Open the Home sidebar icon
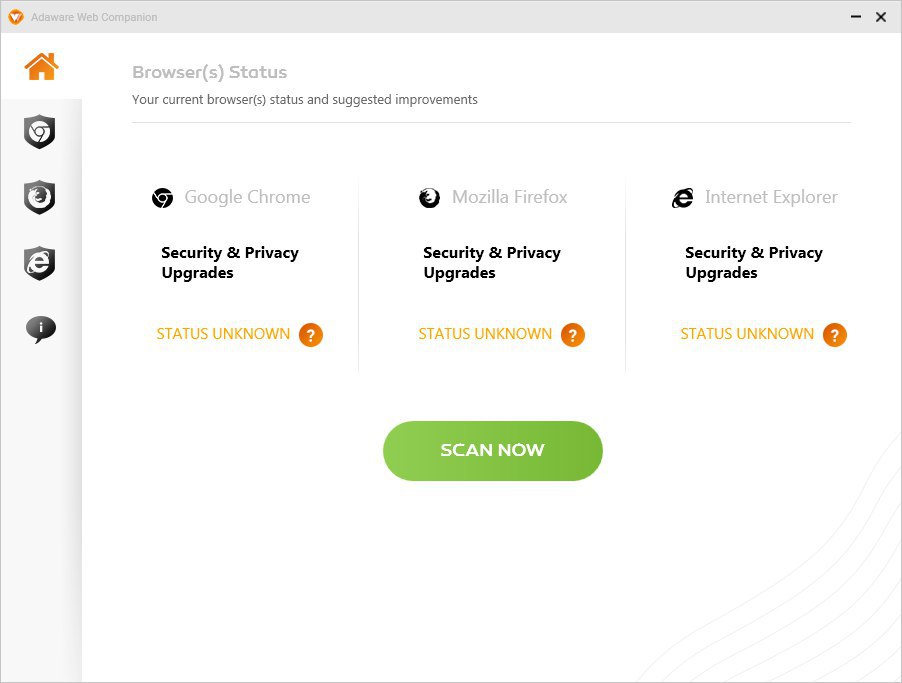The width and height of the screenshot is (902, 683). pos(41,67)
